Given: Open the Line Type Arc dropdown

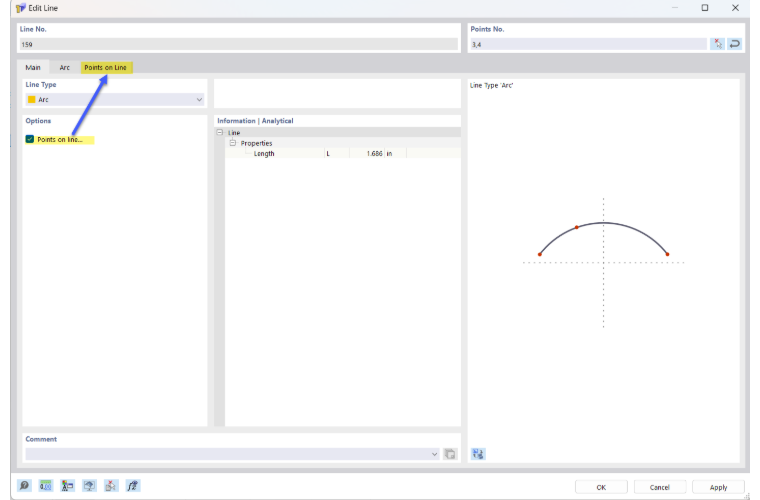Looking at the screenshot, I should [115, 99].
